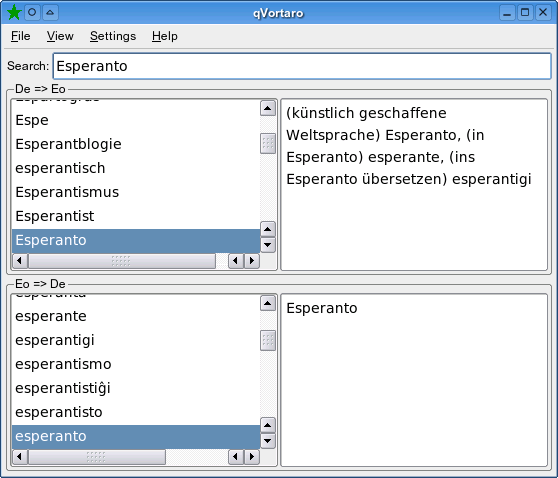
Task: Click horizontal scrollbar thumb in De => Eo list
Action: point(122,261)
